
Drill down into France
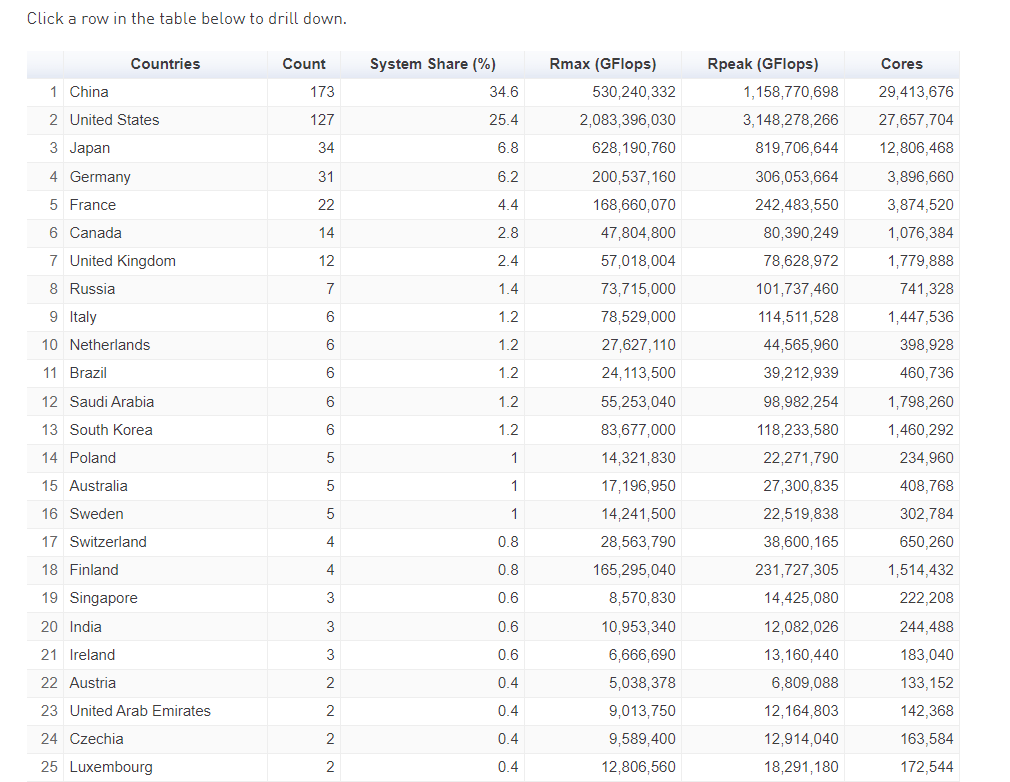click(x=92, y=205)
